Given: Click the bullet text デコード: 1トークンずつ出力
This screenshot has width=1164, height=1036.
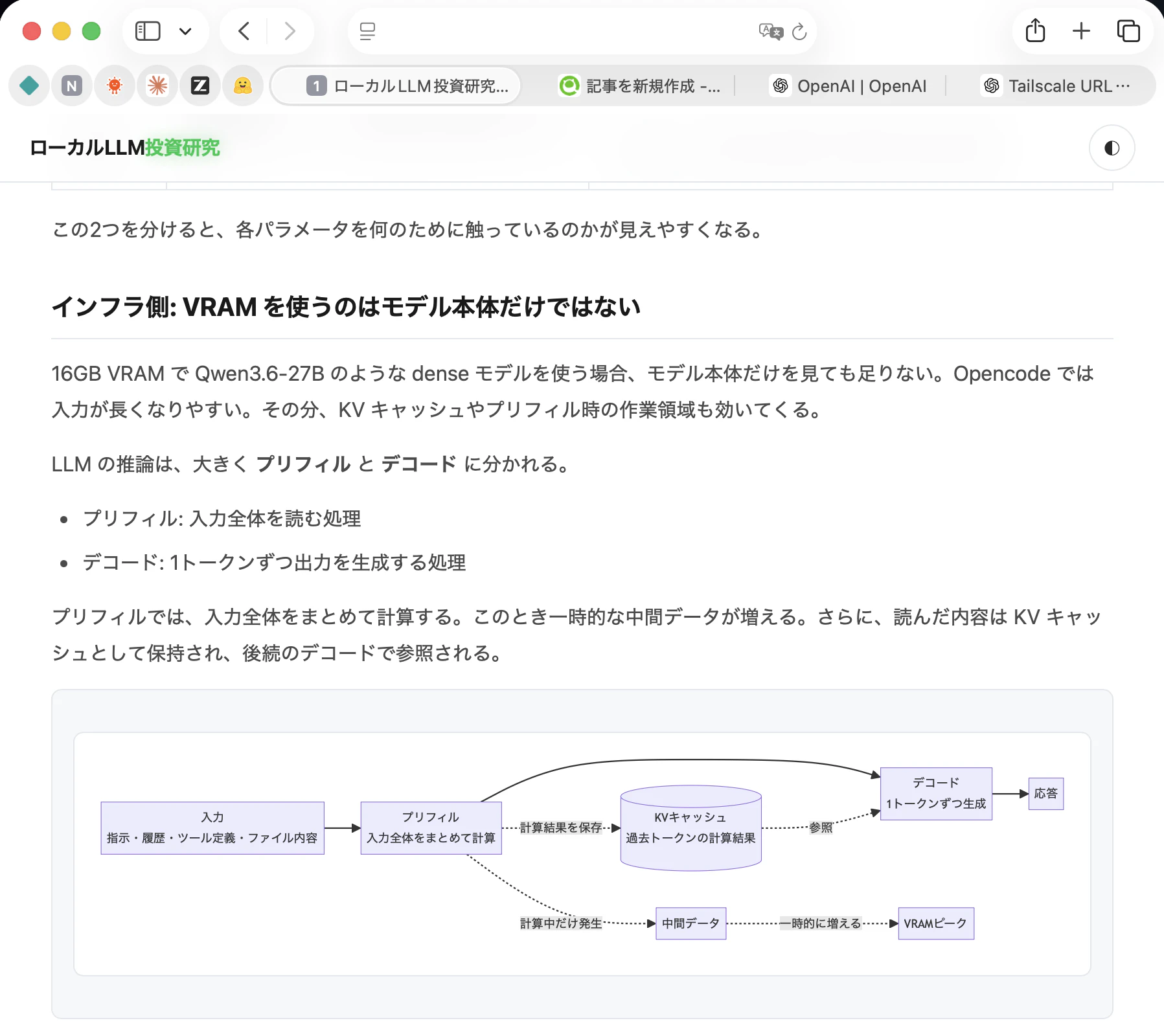Looking at the screenshot, I should tap(275, 563).
